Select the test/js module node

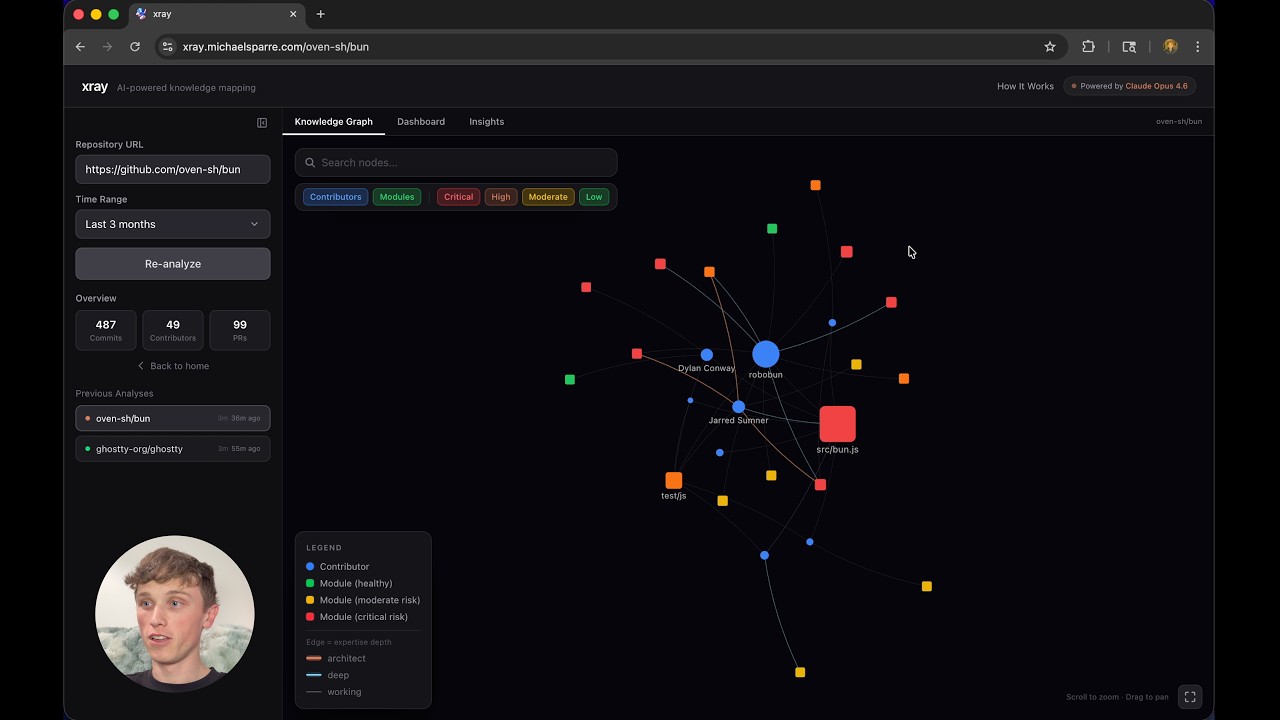(674, 480)
